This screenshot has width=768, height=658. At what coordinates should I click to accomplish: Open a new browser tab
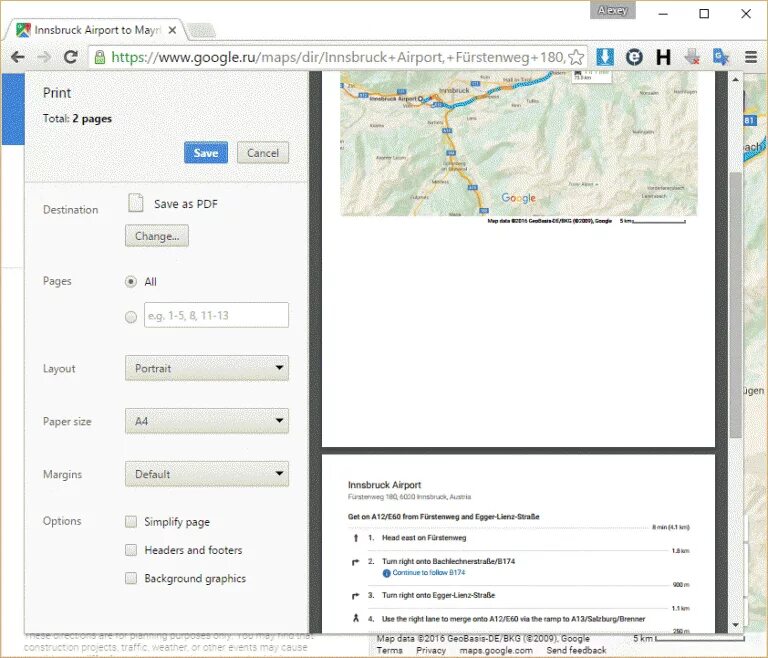(201, 31)
